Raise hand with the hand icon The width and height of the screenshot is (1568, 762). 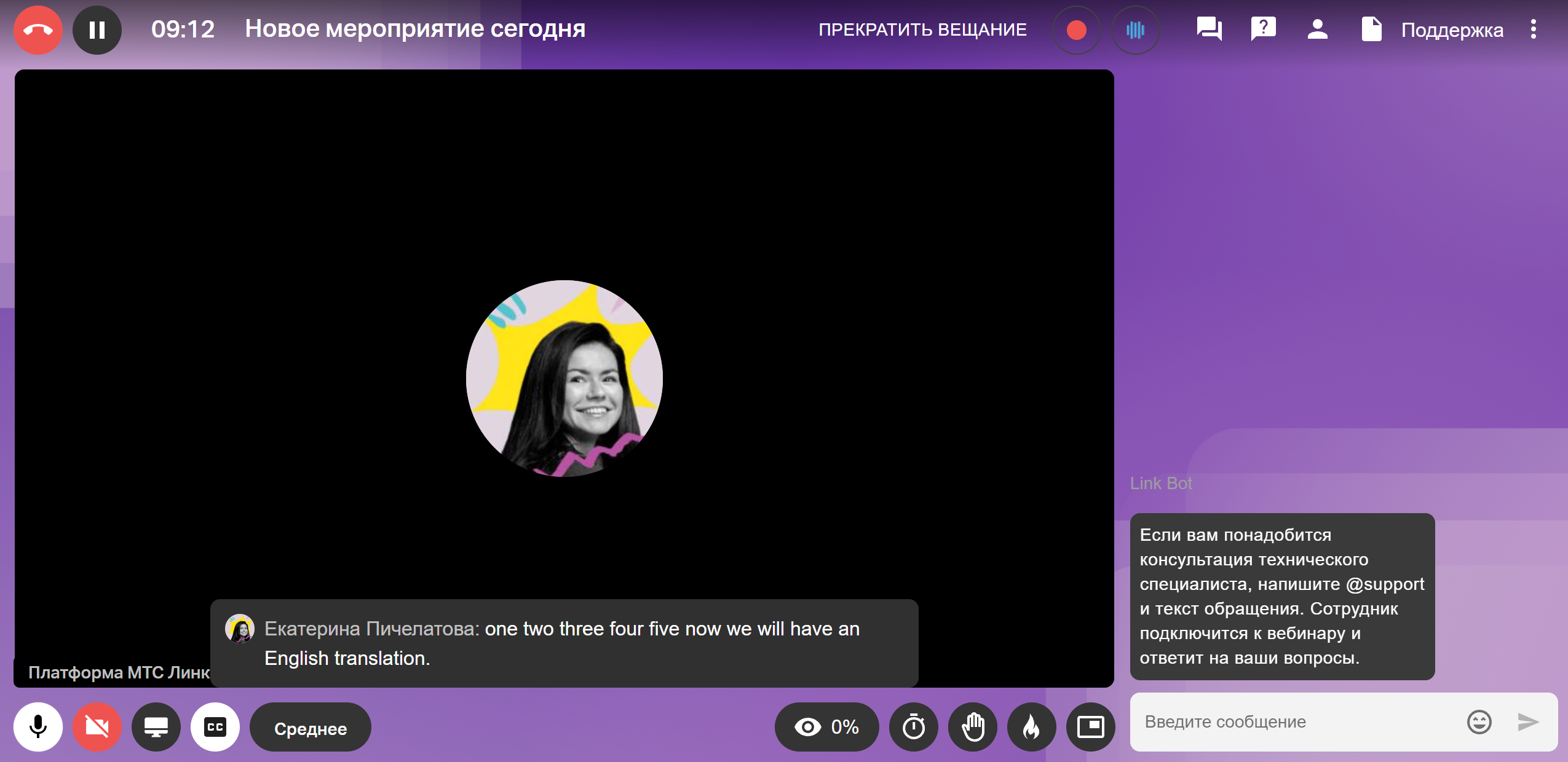tap(972, 727)
